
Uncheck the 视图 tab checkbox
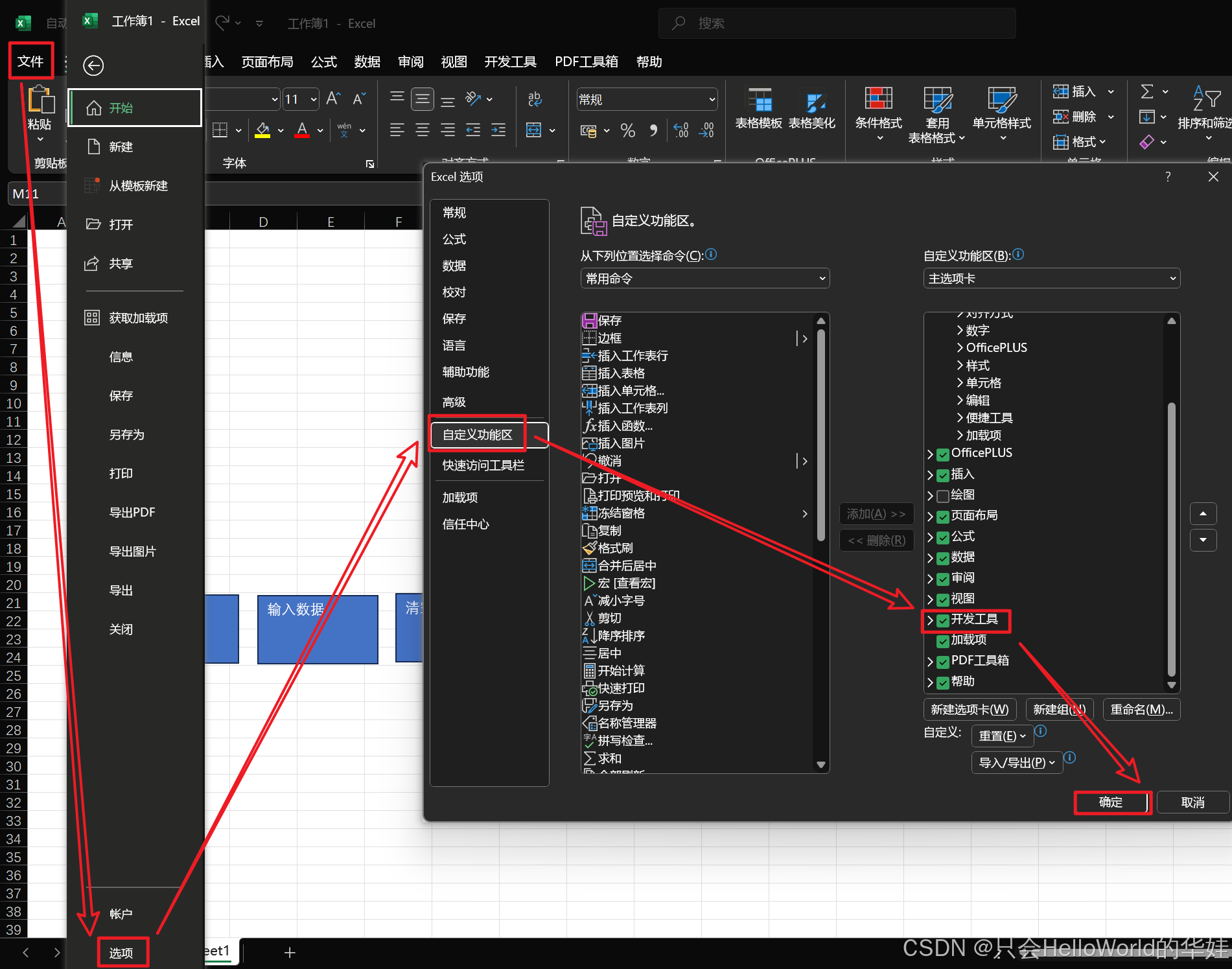coord(943,600)
